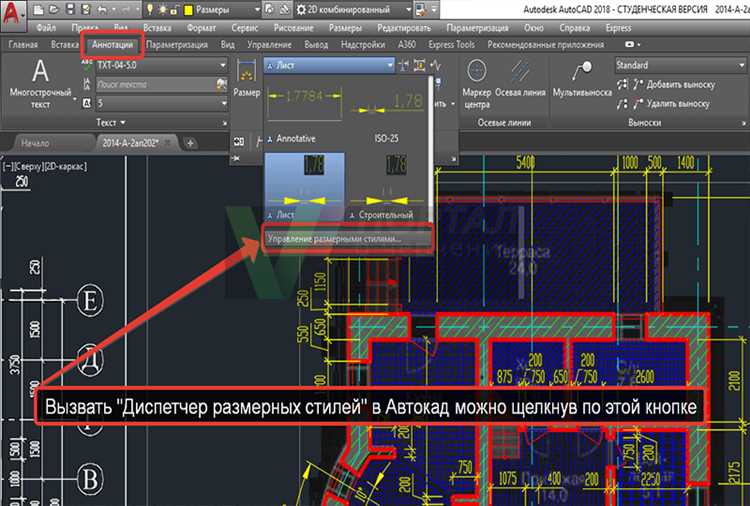Click the find text search icon
This screenshot has width=750, height=506.
pos(221,85)
